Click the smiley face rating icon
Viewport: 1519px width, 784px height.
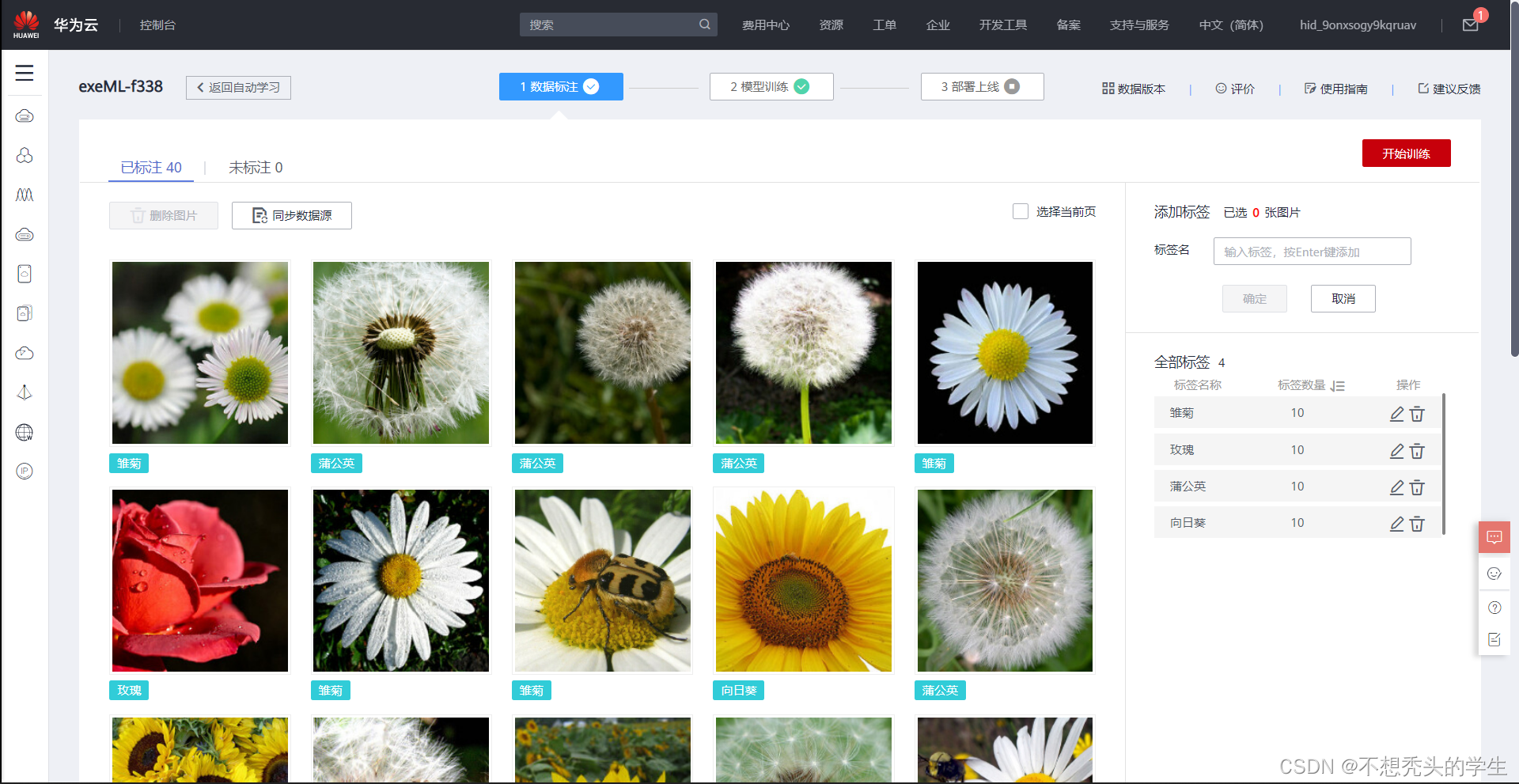[x=1494, y=574]
